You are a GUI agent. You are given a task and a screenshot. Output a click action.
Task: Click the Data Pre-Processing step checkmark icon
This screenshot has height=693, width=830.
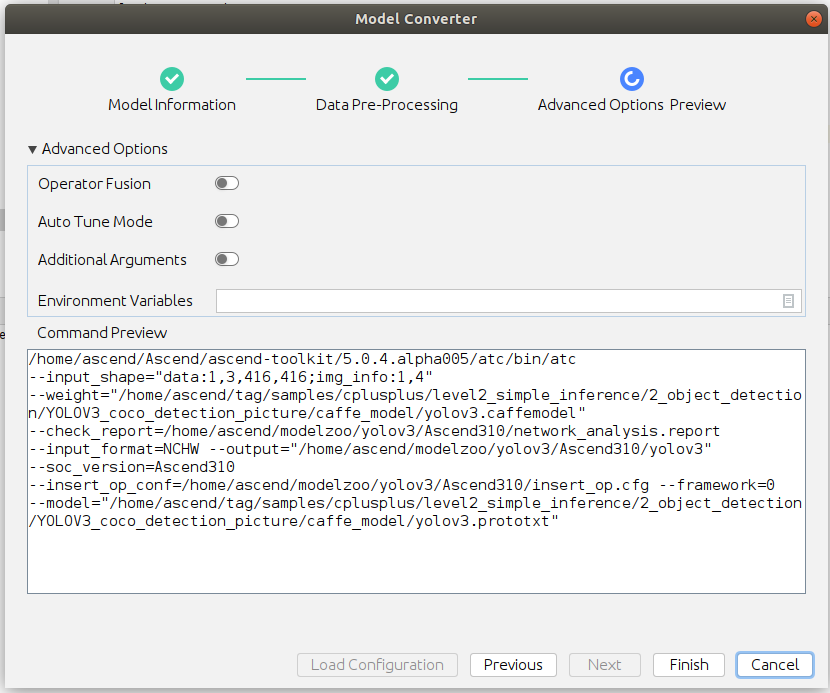(387, 79)
